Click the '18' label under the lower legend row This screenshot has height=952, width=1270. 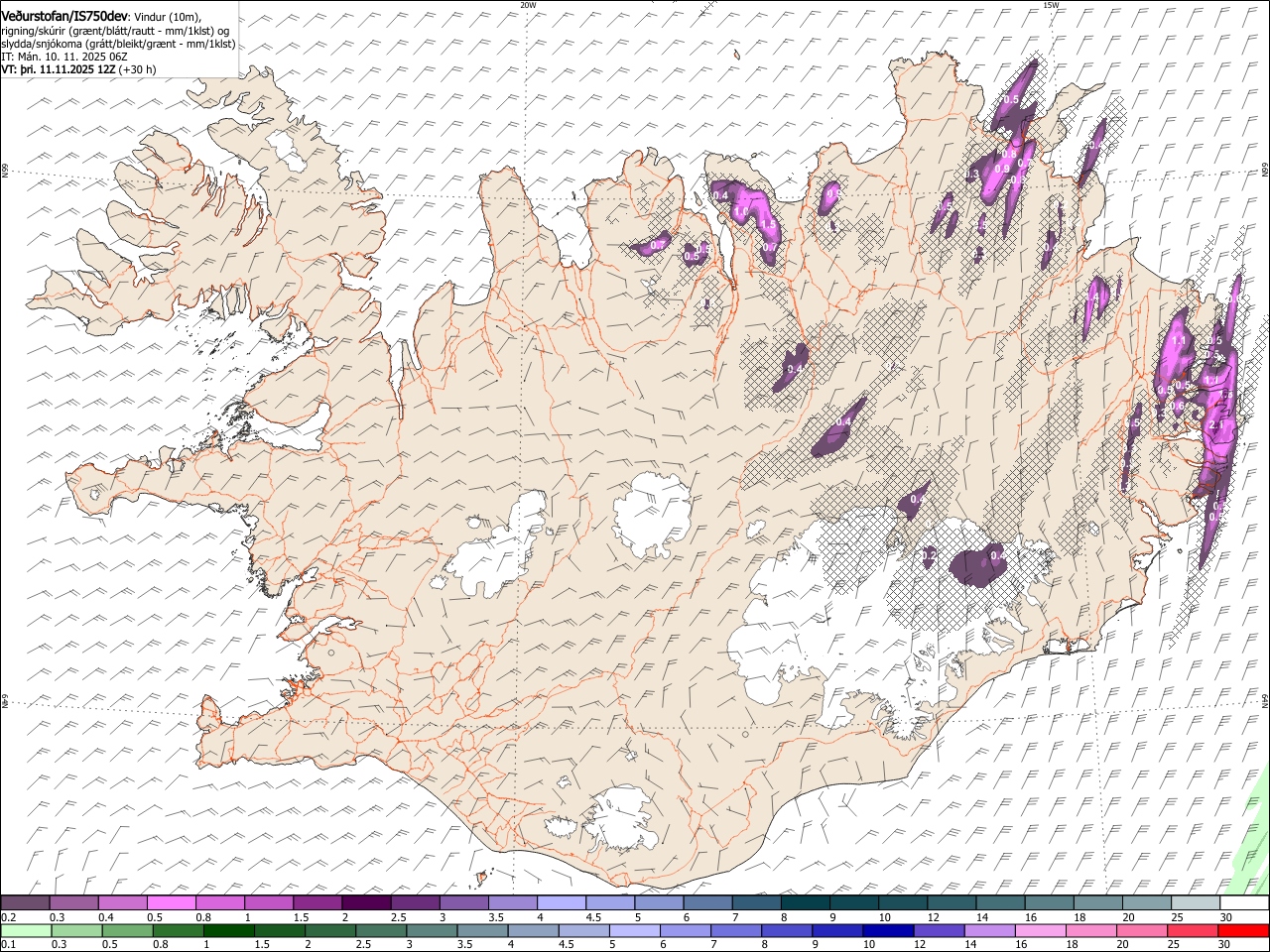pos(1072,944)
